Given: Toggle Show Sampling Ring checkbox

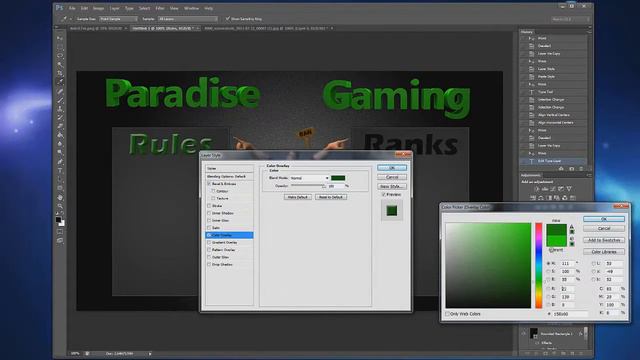Looking at the screenshot, I should click(228, 18).
